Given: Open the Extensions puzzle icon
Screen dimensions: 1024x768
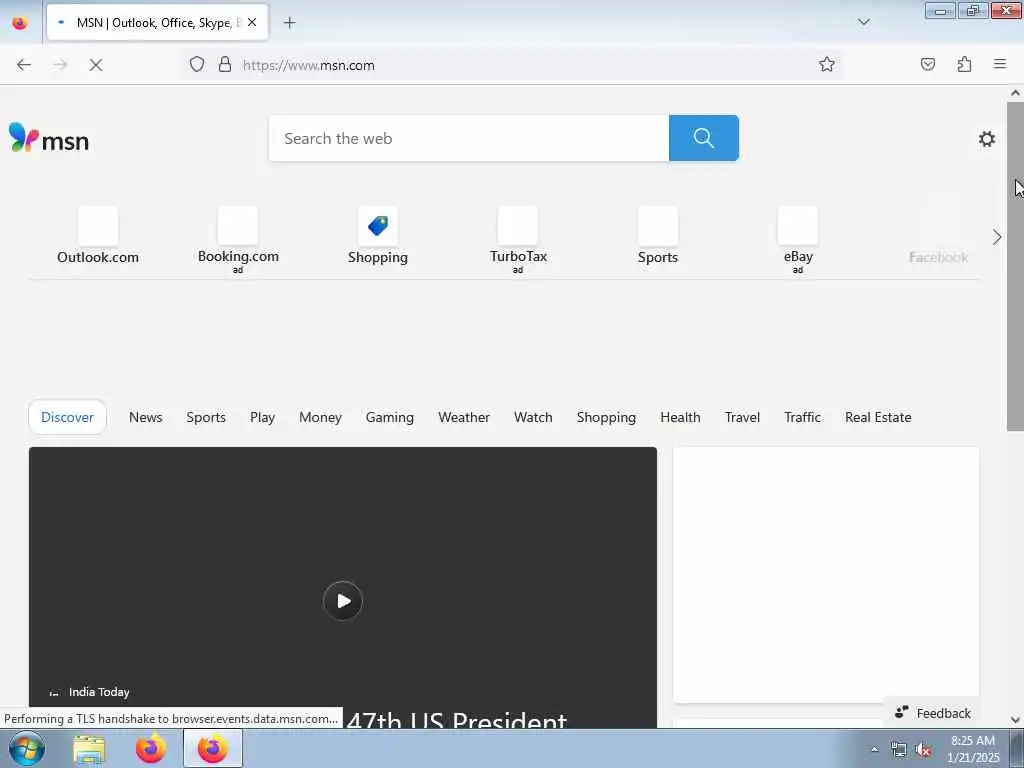Looking at the screenshot, I should pyautogui.click(x=964, y=64).
